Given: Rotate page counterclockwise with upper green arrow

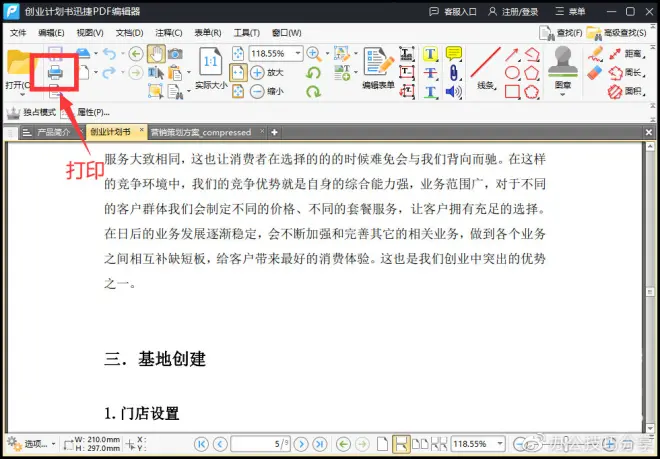Looking at the screenshot, I should click(313, 73).
